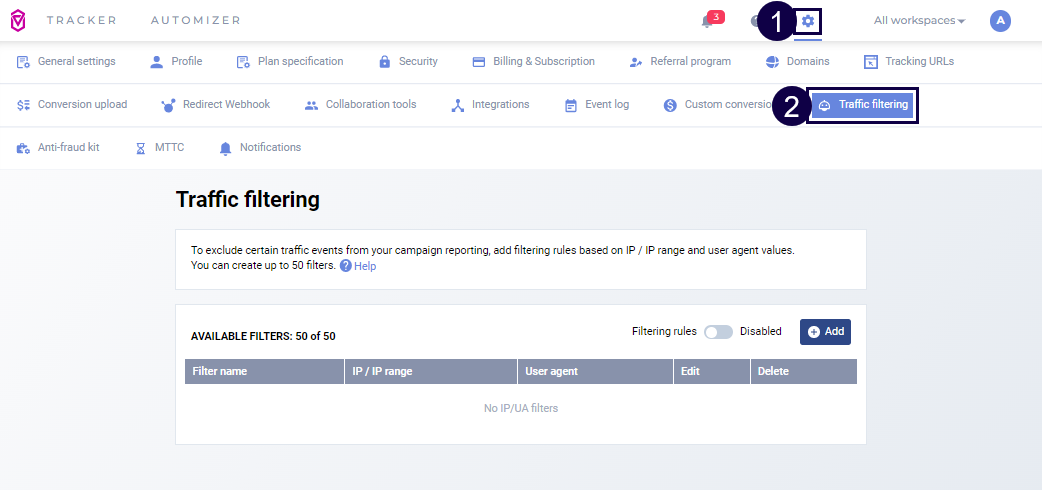Open the user avatar 'A' menu
Image resolution: width=1042 pixels, height=490 pixels.
pos(1000,21)
